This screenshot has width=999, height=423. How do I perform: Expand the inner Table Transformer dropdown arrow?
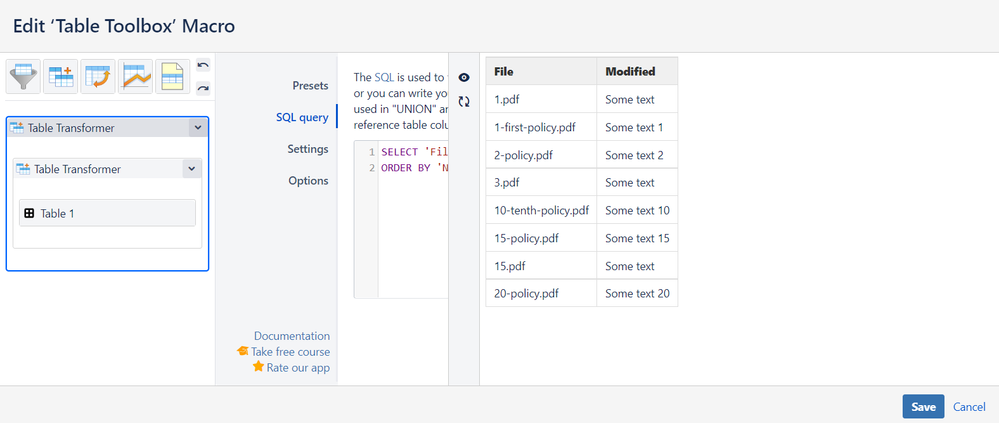coord(190,169)
